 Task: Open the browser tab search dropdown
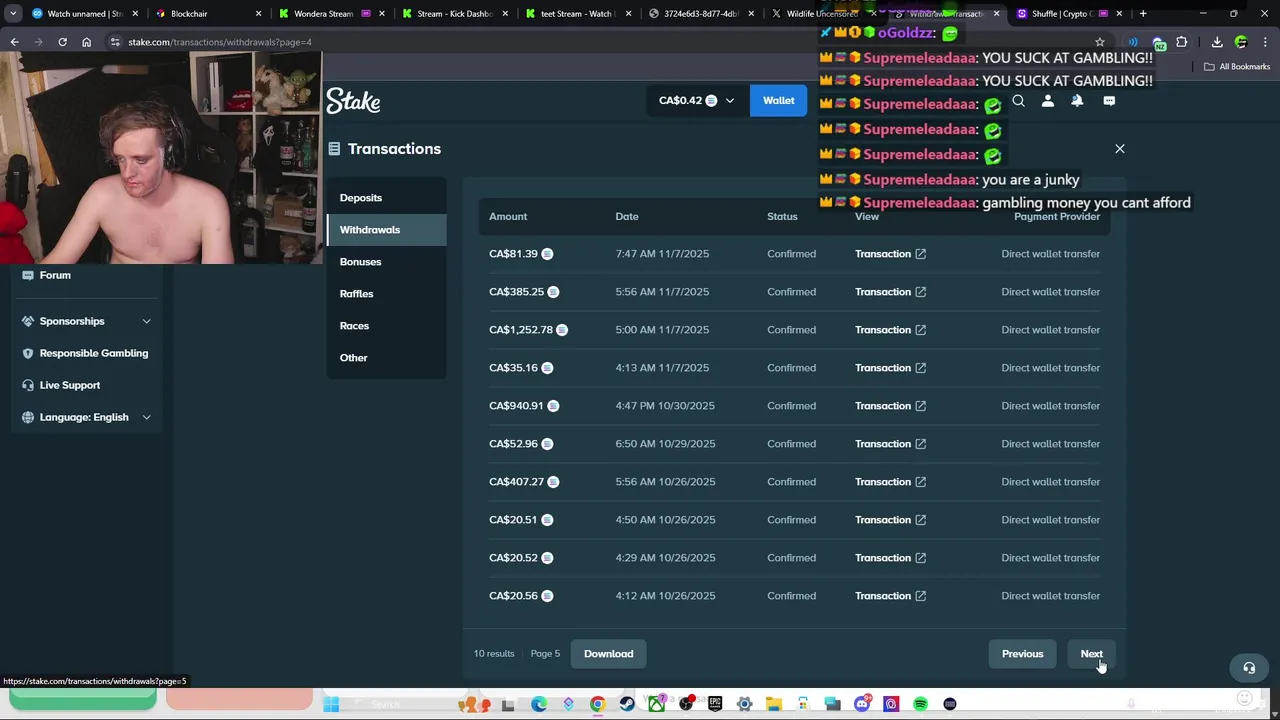(x=13, y=14)
